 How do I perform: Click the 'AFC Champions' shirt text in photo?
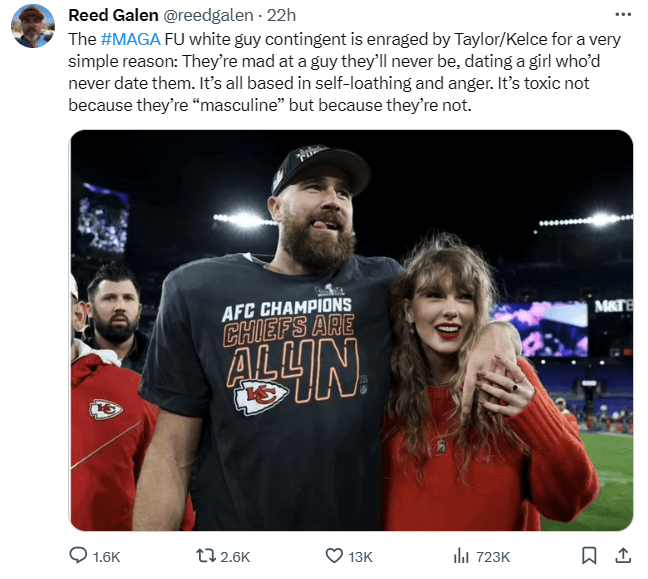coord(287,305)
